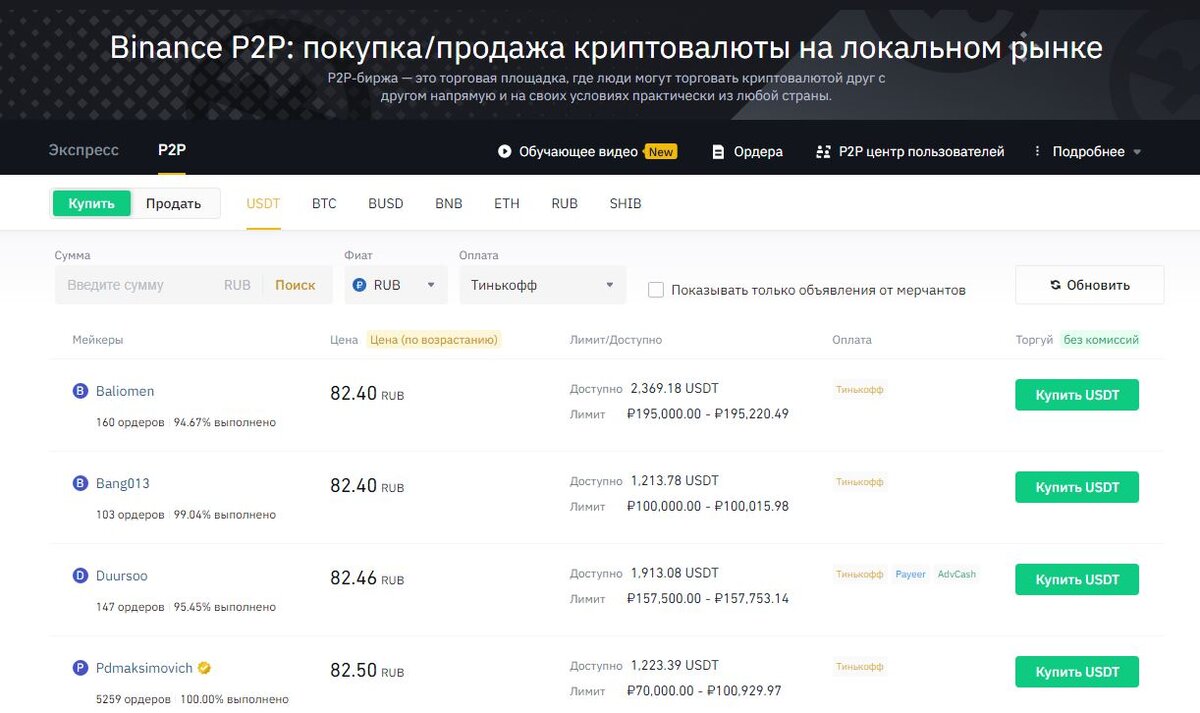This screenshot has width=1200, height=713.
Task: Click the refresh icon in Обновить button
Action: 1056,285
